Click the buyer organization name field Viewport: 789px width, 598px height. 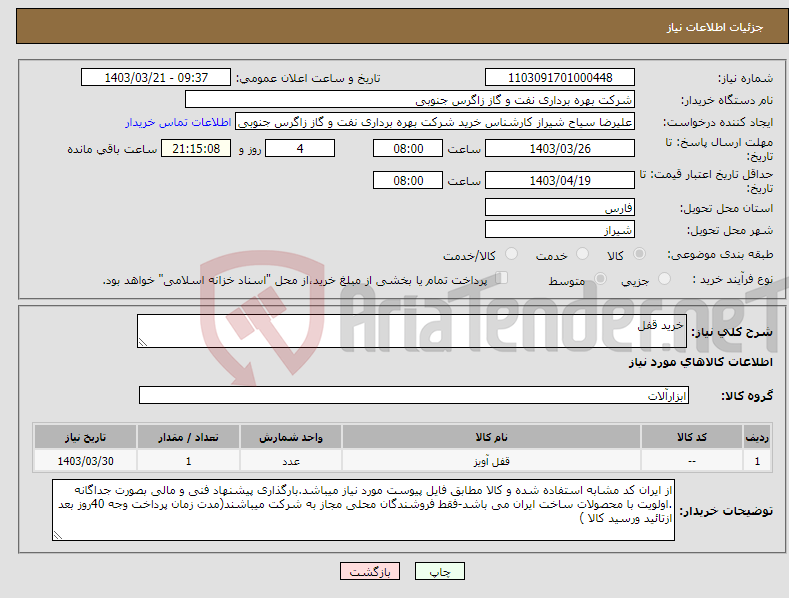410,100
